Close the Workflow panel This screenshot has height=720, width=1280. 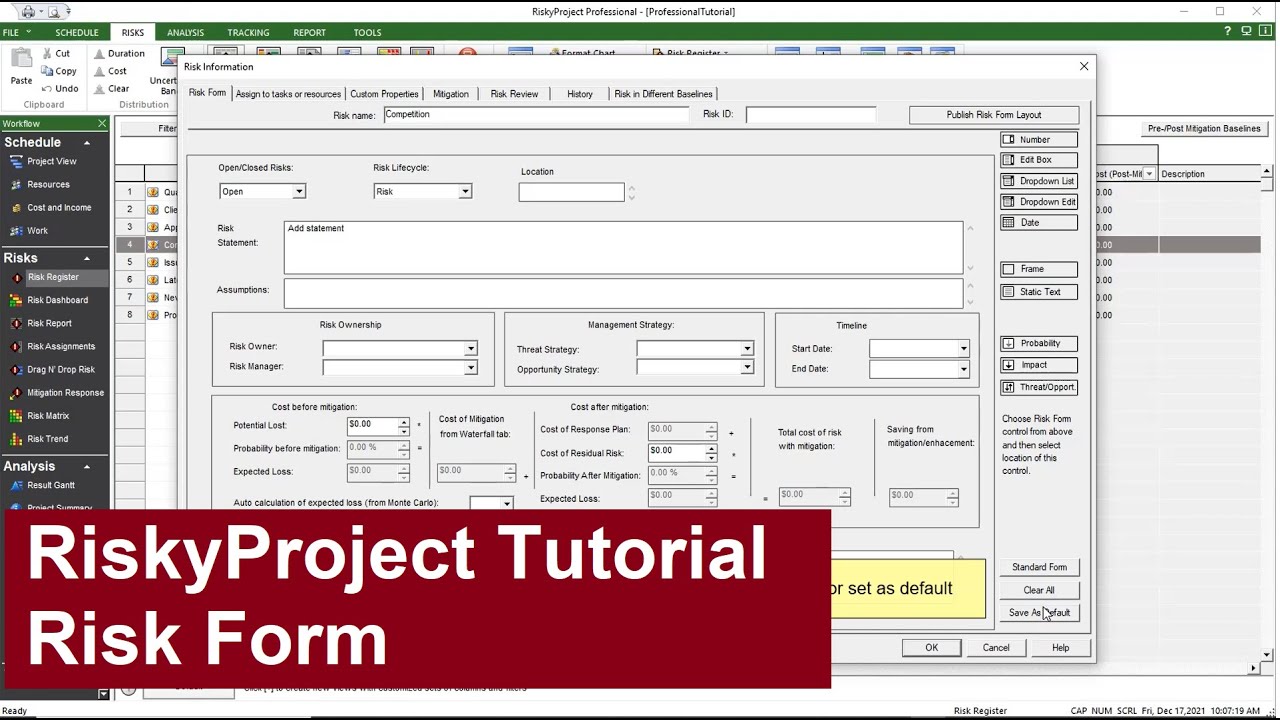[x=101, y=123]
